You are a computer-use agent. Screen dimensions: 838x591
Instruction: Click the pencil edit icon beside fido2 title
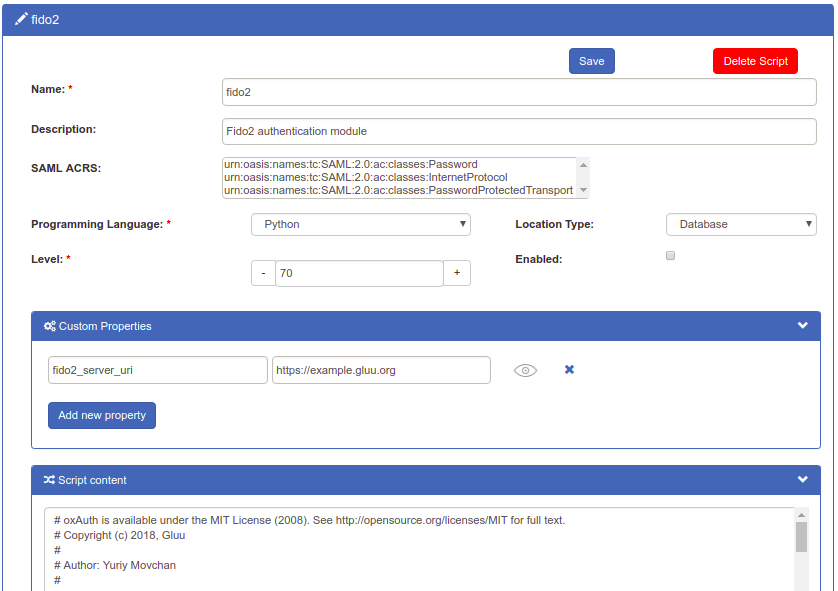coord(21,19)
